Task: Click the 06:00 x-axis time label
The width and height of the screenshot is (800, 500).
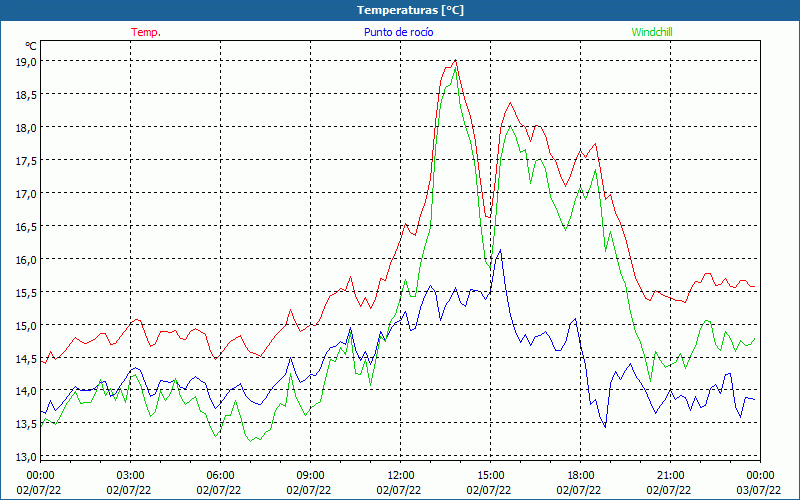Action: coord(220,476)
